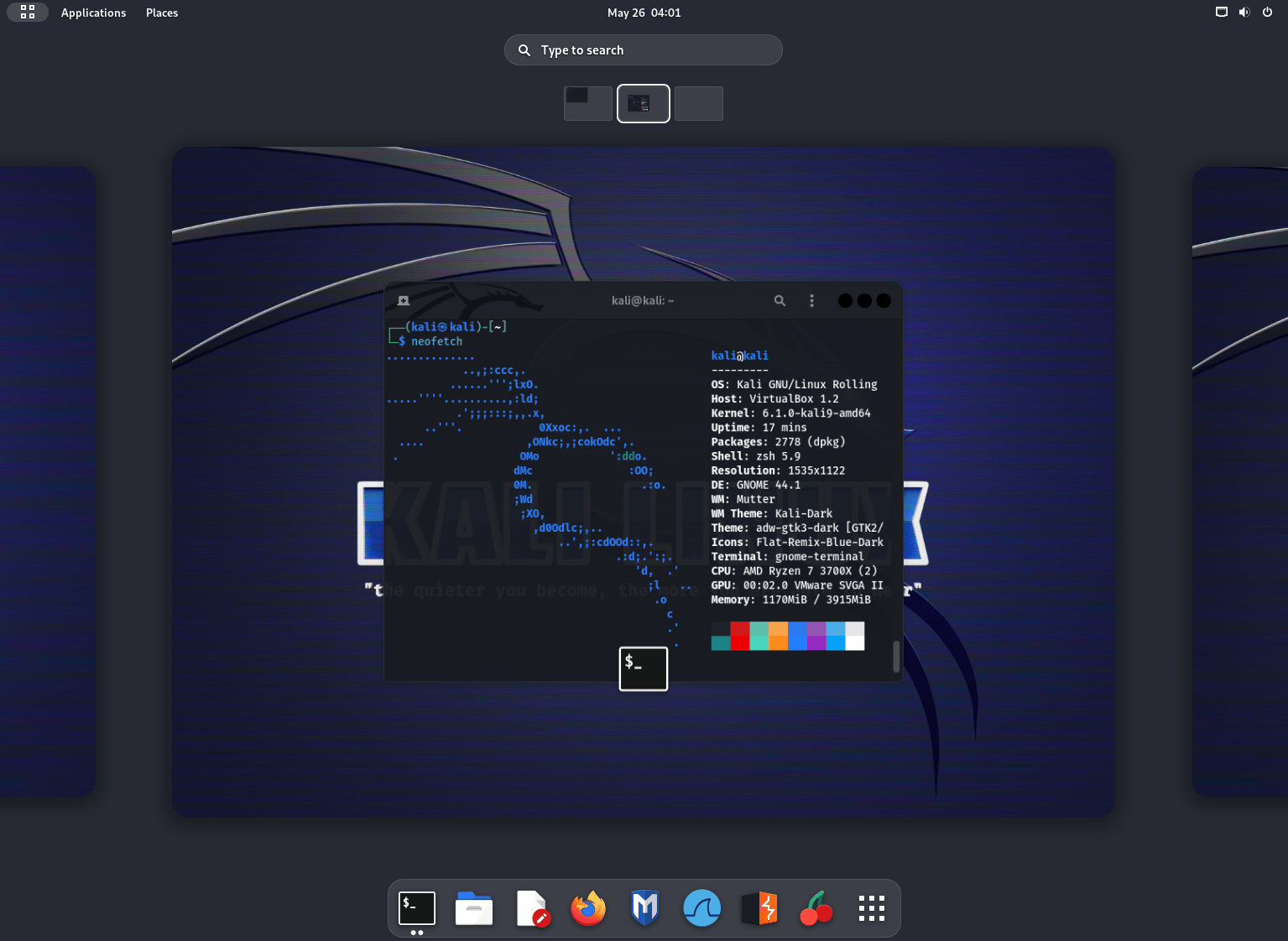
Task: Click the power icon in the top bar
Action: 1267,12
